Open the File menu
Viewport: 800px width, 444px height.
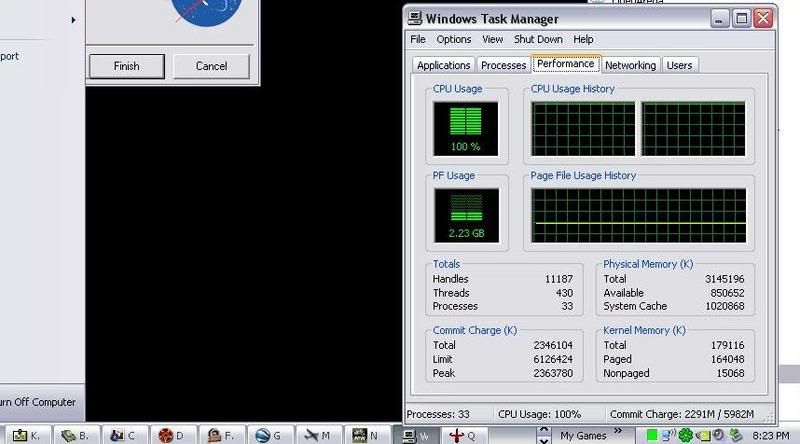(417, 40)
